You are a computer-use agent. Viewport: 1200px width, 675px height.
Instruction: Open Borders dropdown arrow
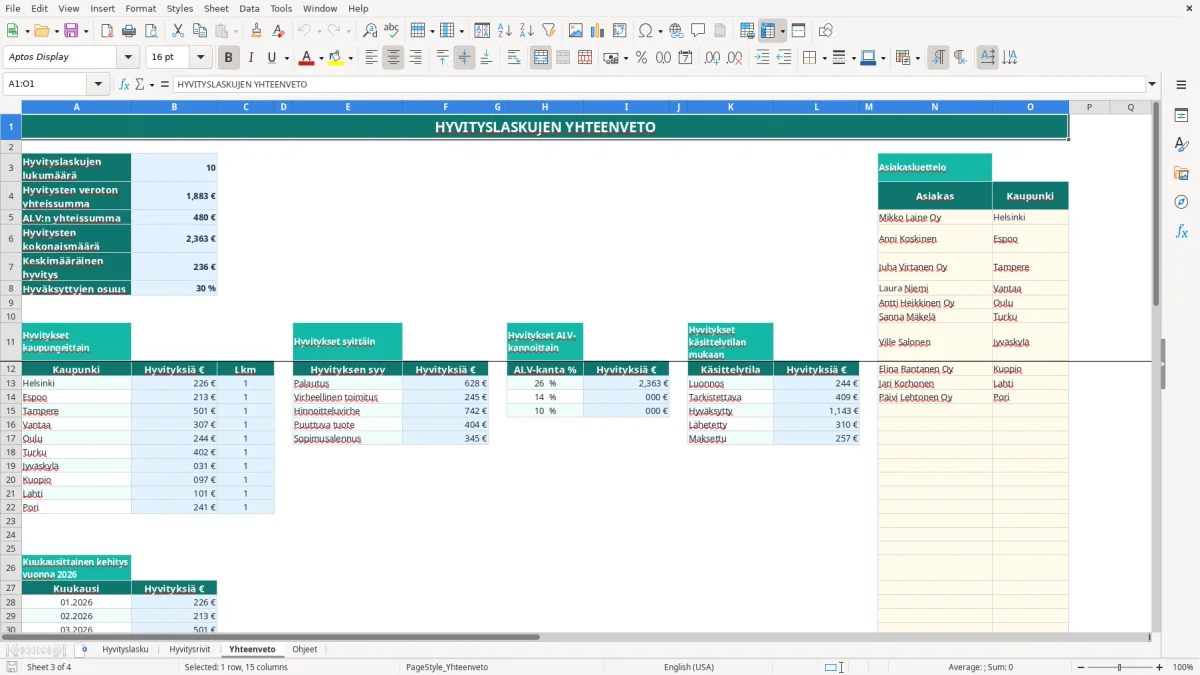tap(824, 58)
